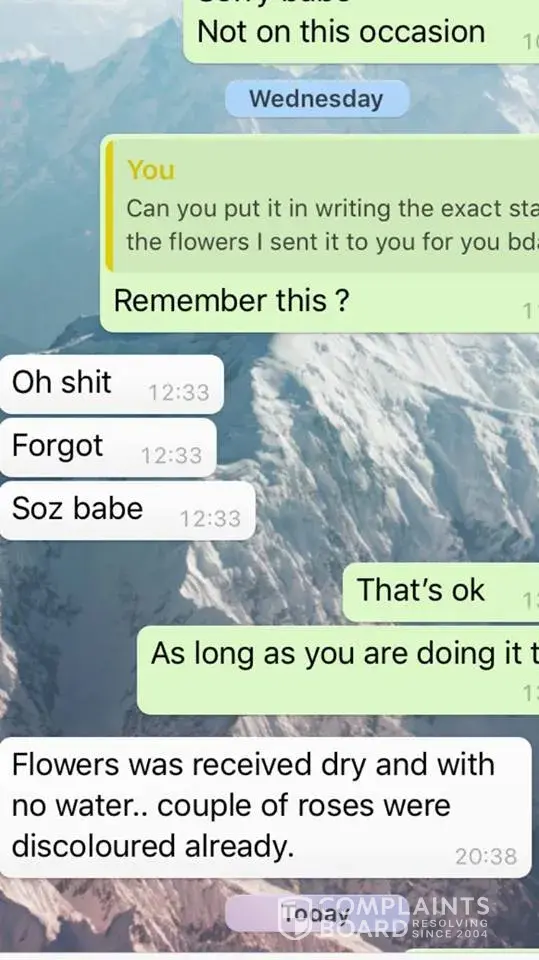Tap the 12:33 timestamp beside 'Forgot'

click(x=172, y=456)
